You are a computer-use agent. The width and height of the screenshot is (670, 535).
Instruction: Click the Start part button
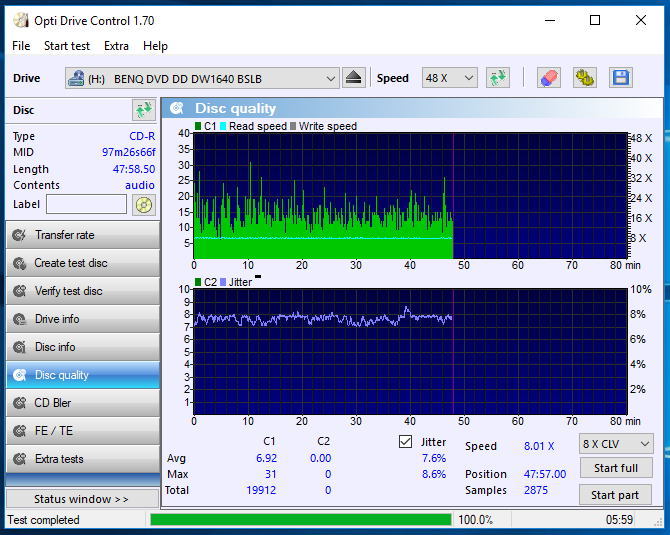click(x=615, y=495)
